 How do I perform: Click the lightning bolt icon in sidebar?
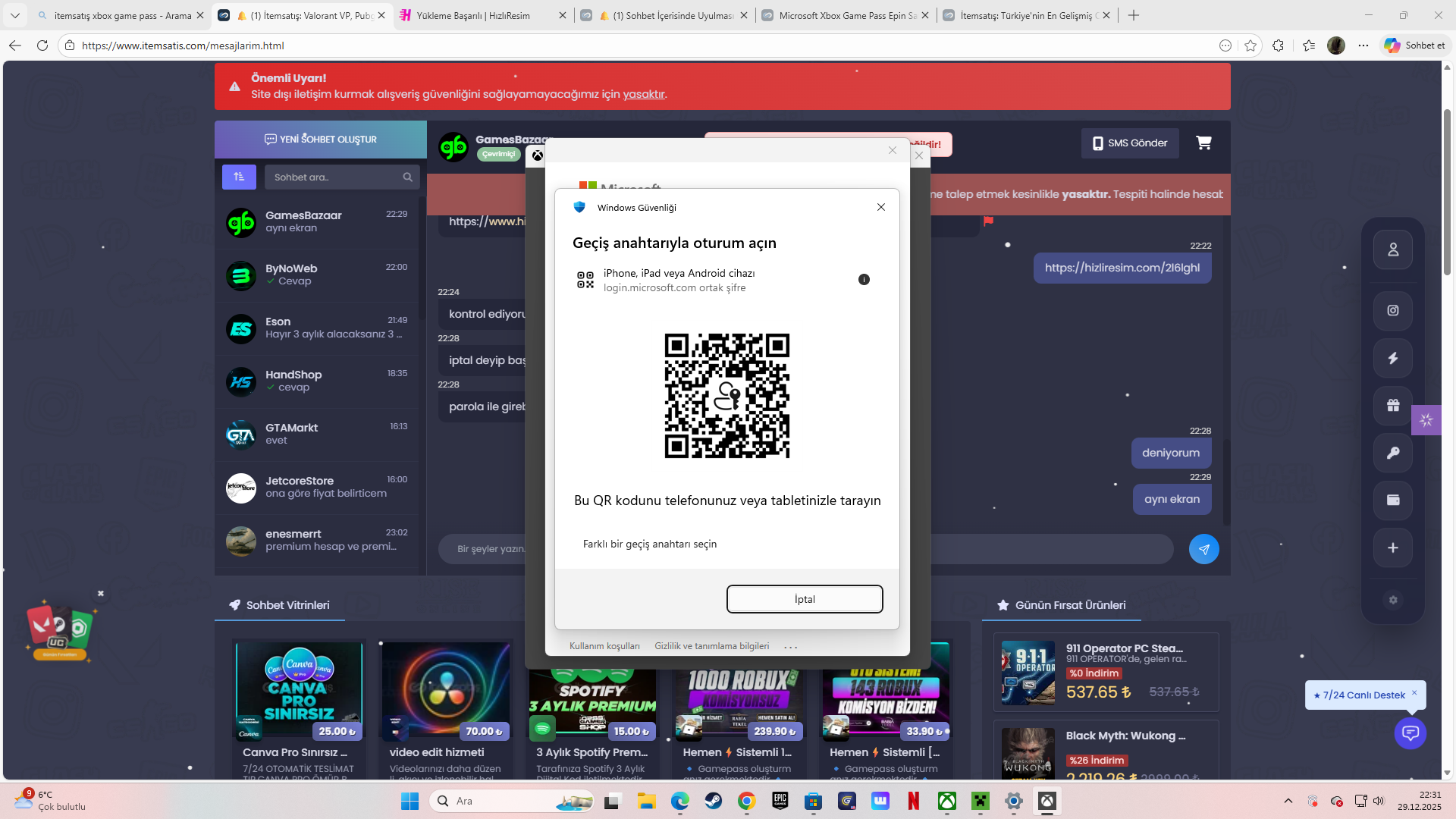pos(1393,358)
